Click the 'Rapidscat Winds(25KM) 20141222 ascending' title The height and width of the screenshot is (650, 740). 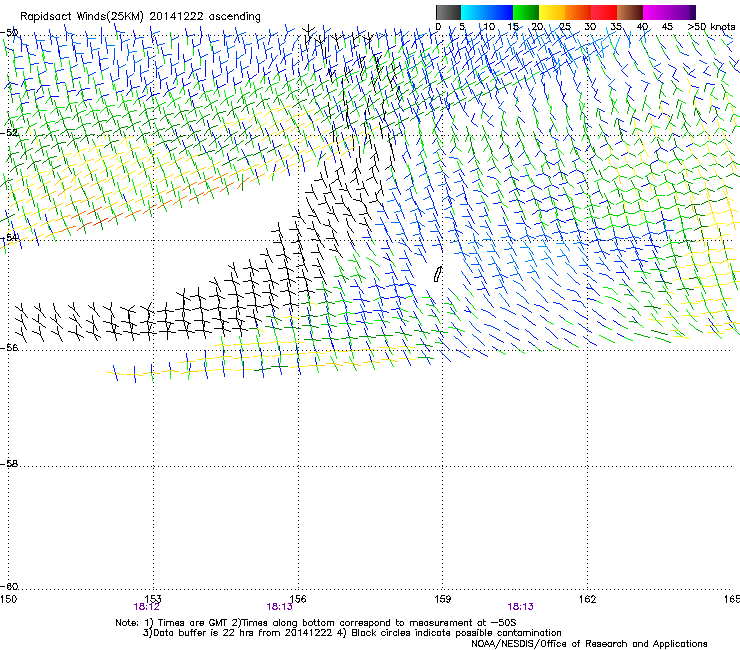pyautogui.click(x=140, y=17)
